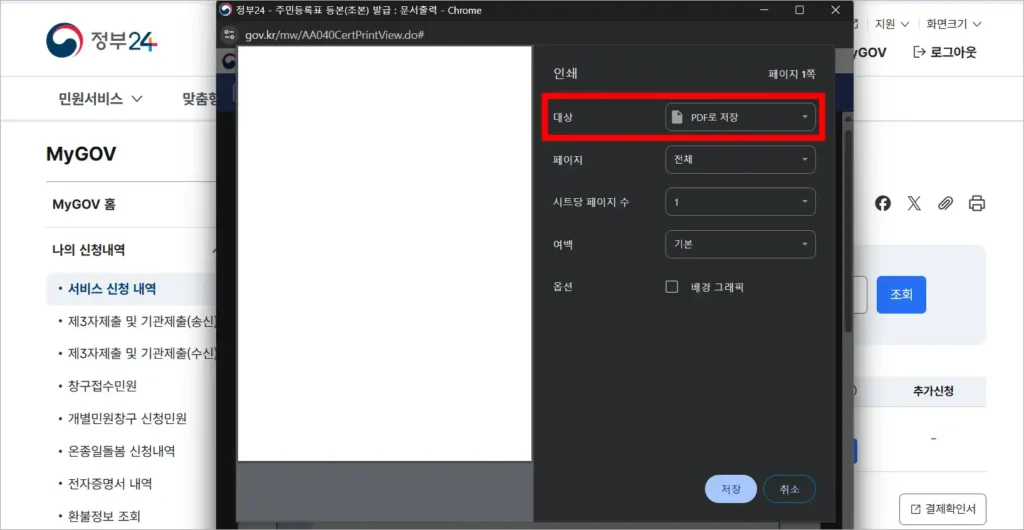Select 환불정보 조회 in sidebar
1024x530 pixels.
click(x=104, y=516)
